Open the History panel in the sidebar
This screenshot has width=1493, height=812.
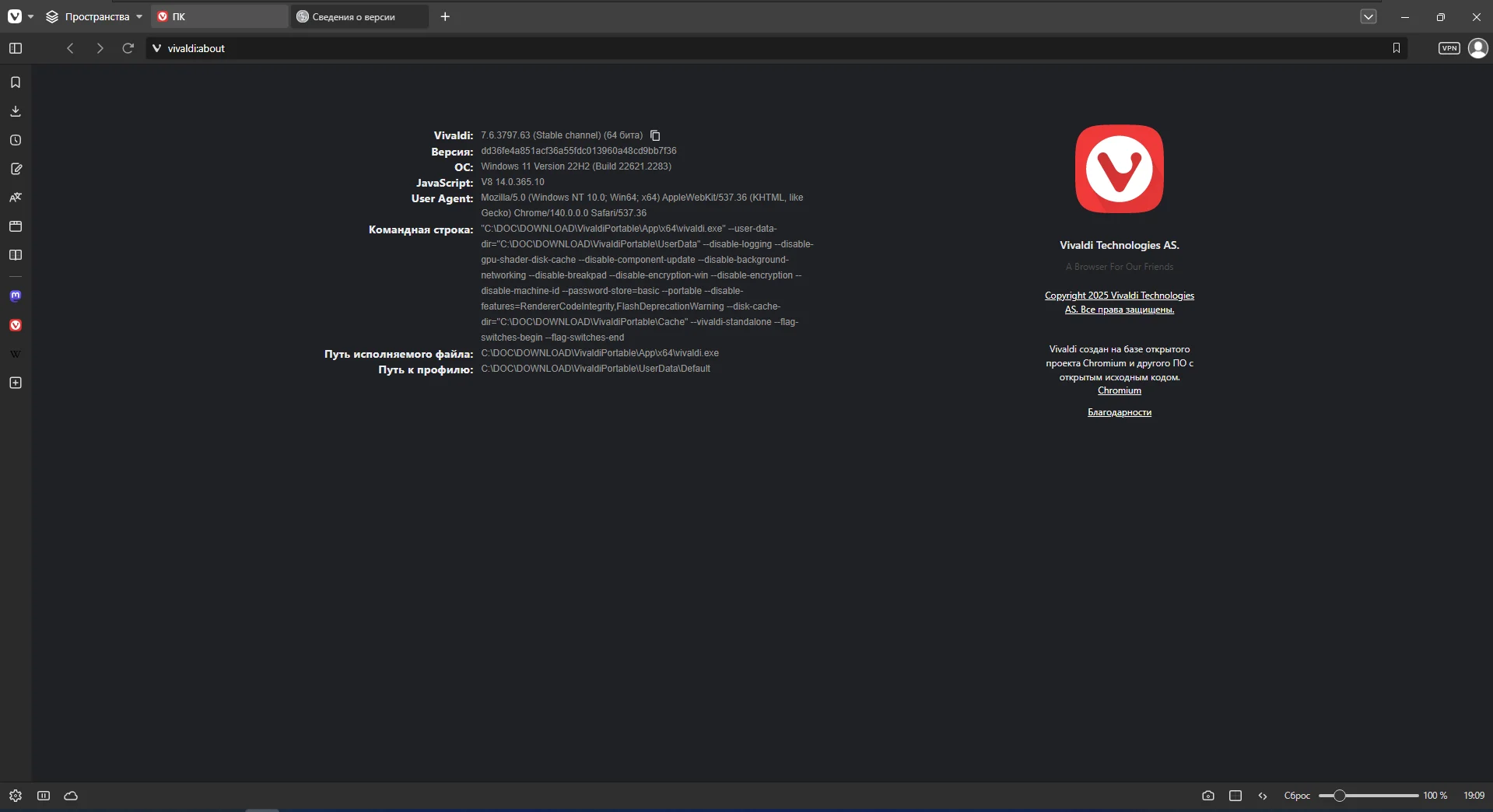point(16,140)
